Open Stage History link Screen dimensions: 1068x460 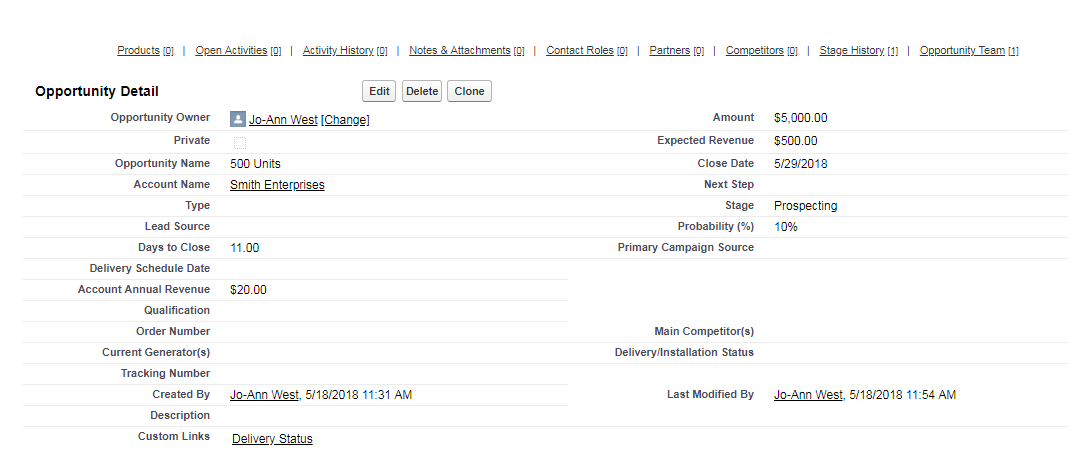tap(851, 50)
